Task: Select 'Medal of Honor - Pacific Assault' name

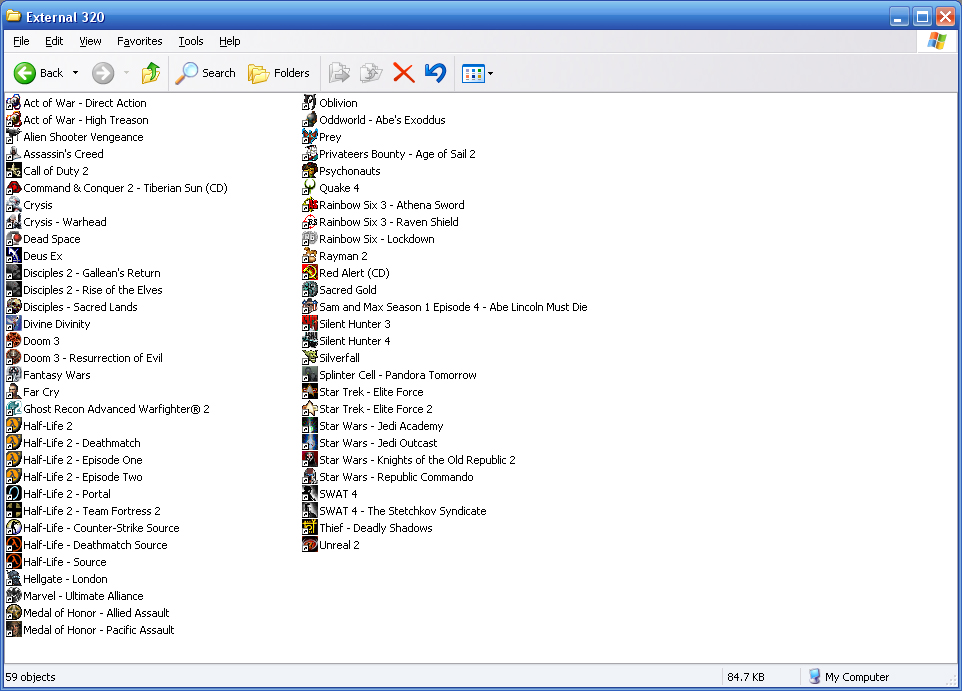Action: coord(98,630)
